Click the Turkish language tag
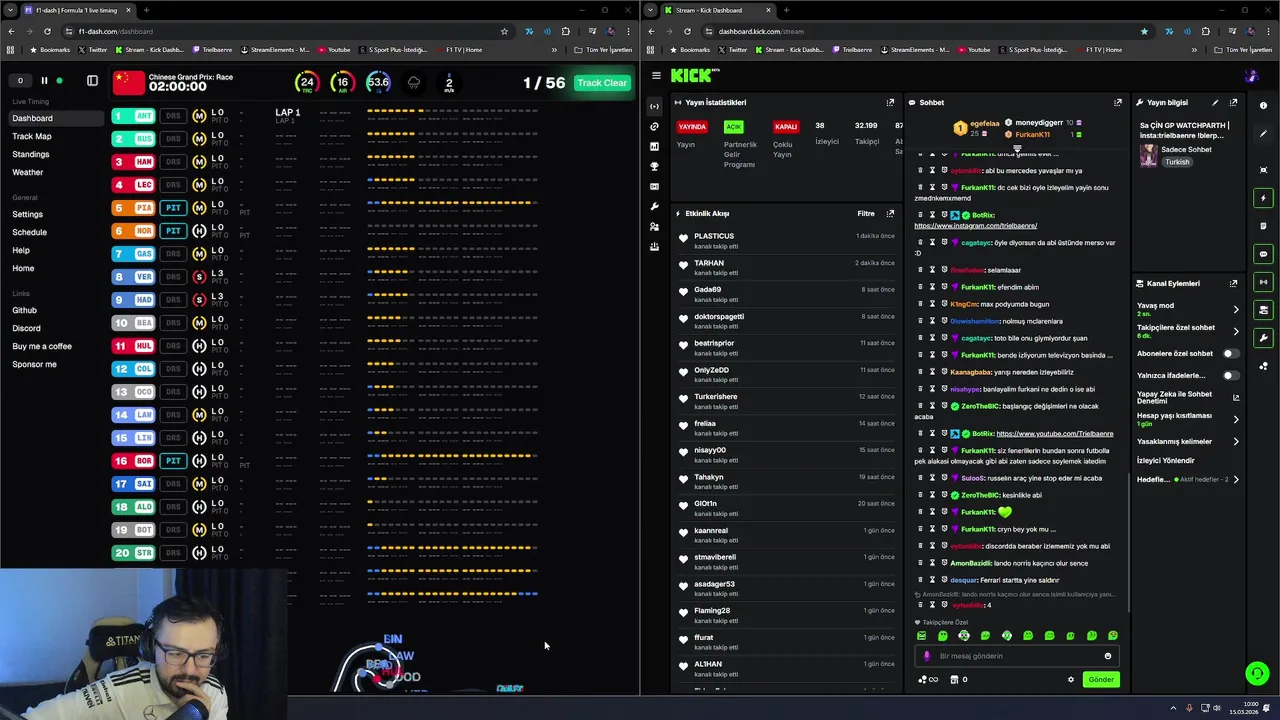 pyautogui.click(x=1177, y=162)
